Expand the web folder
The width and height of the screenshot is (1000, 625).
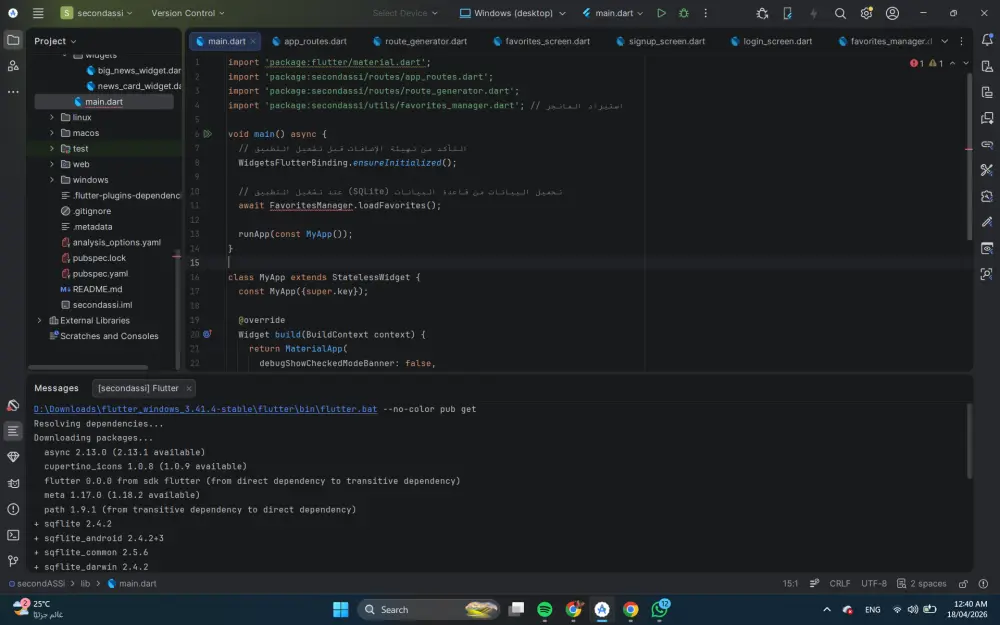point(52,164)
